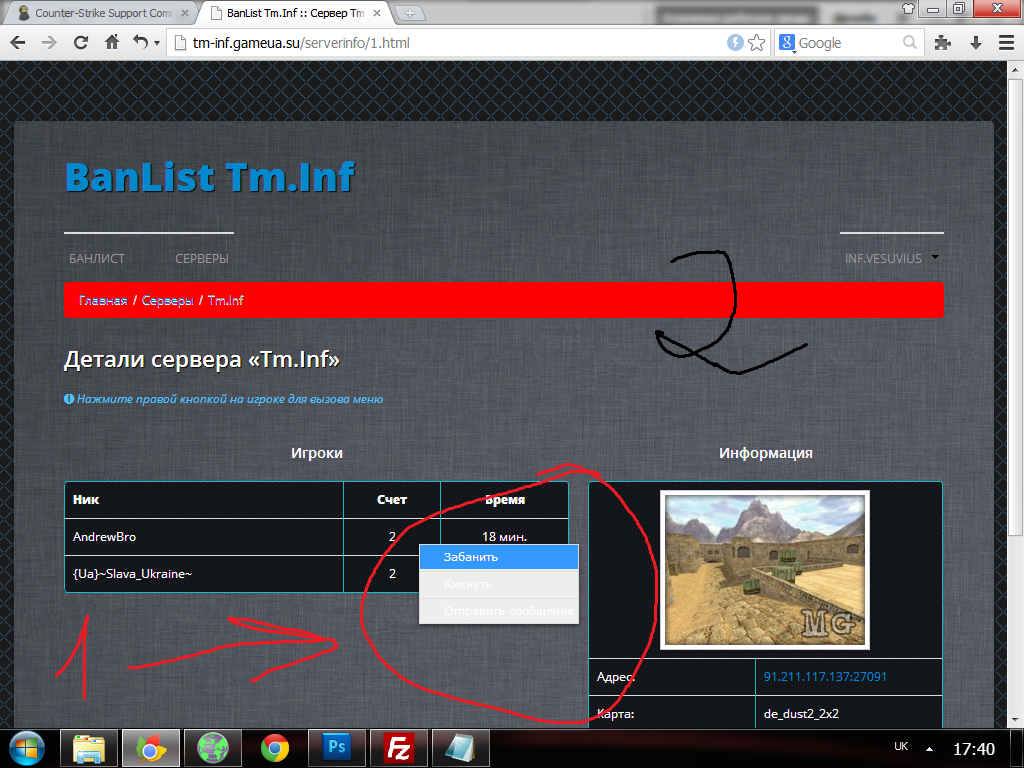Click the 17:40 system clock
Screen dimensions: 1024x768
pos(974,749)
